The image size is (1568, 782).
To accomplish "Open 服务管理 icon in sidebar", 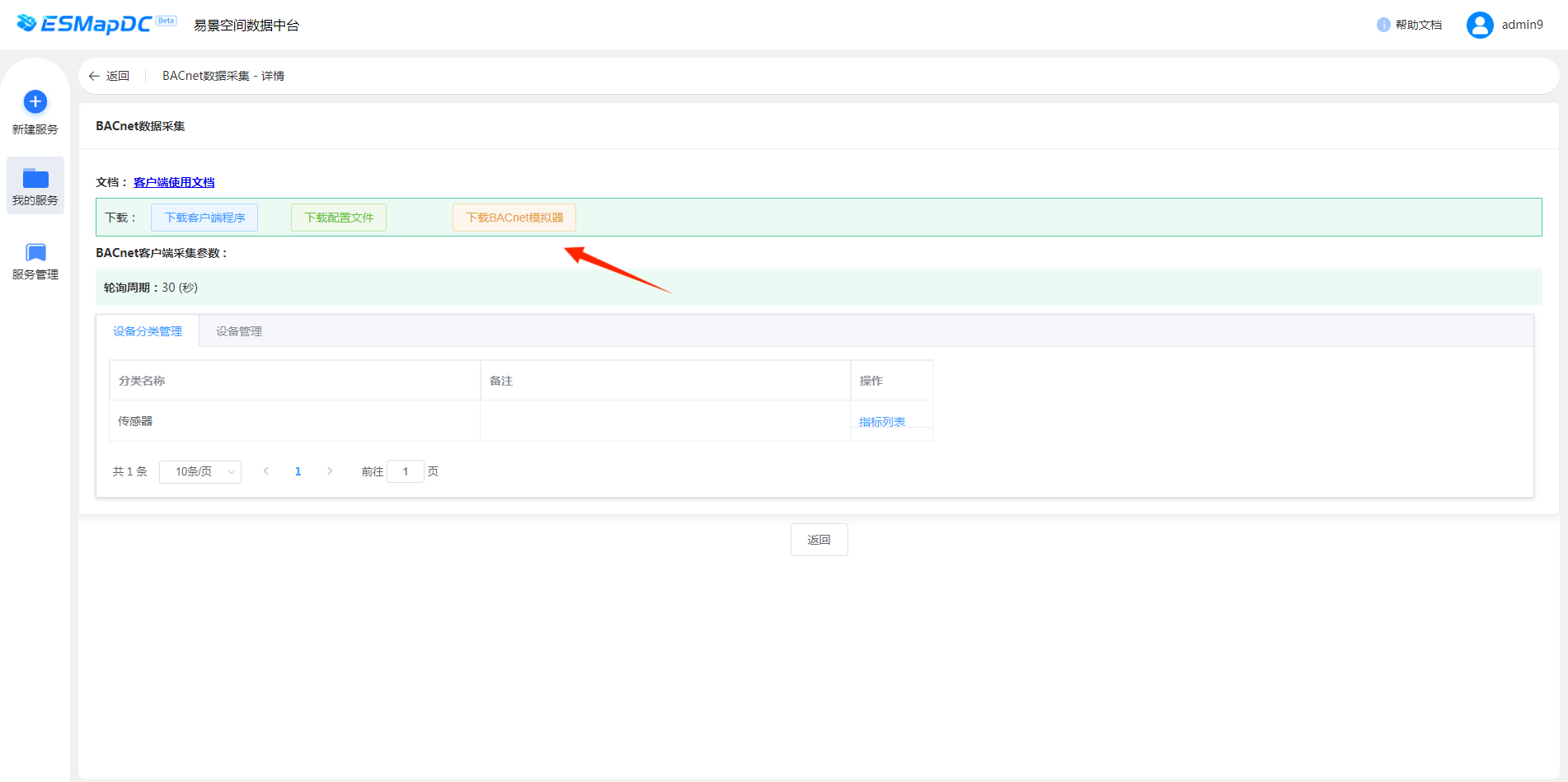I will 35,252.
